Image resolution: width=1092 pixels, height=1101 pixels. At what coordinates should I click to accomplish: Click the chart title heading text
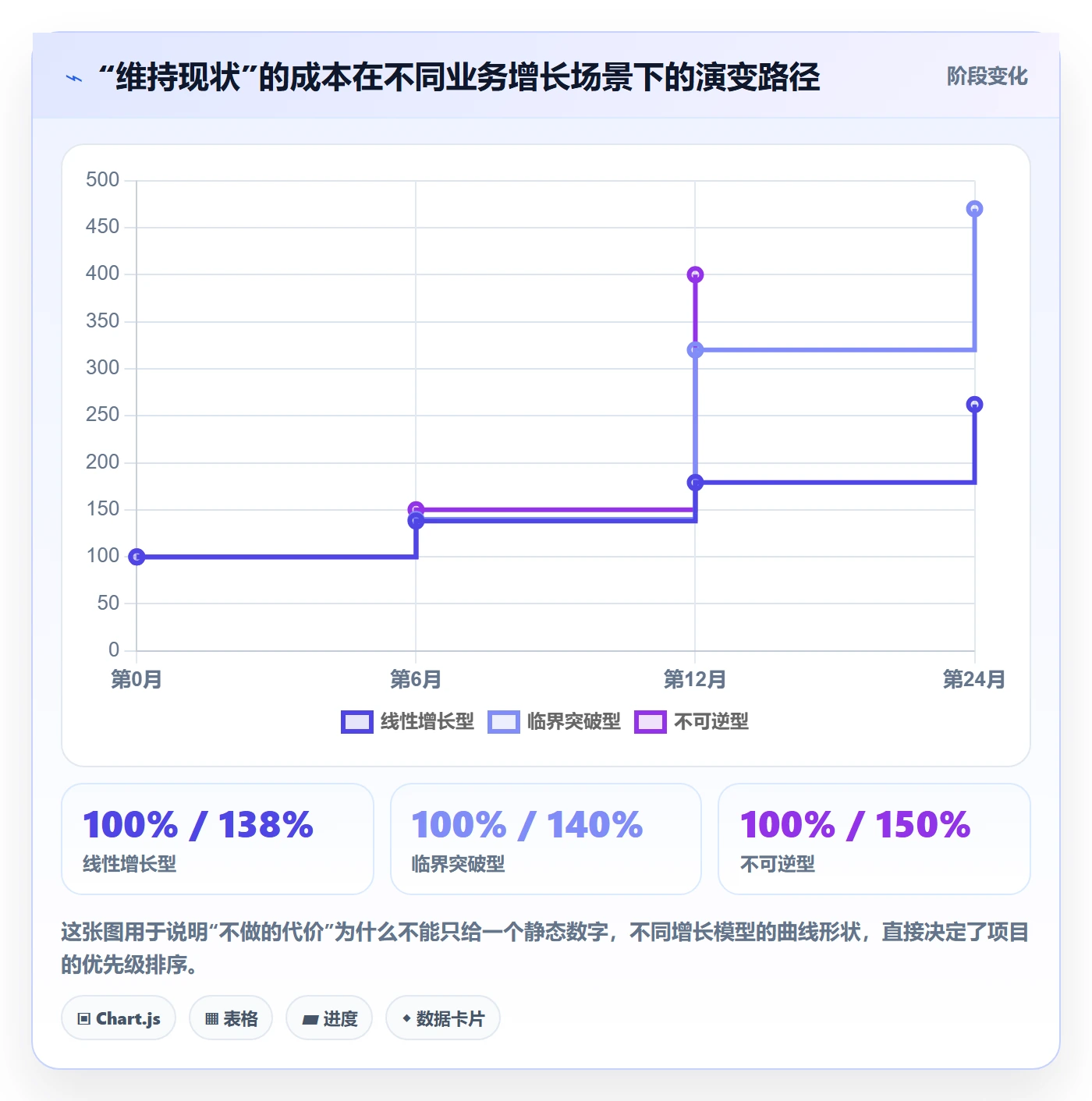tap(459, 77)
